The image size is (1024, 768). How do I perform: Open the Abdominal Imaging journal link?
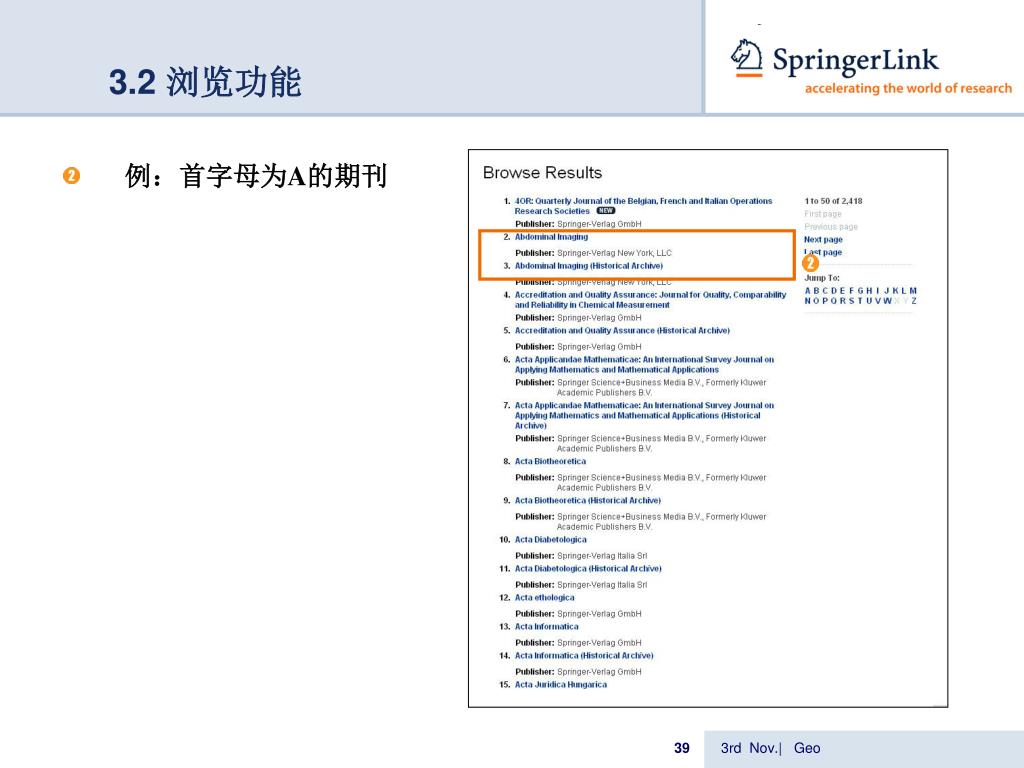tap(551, 237)
